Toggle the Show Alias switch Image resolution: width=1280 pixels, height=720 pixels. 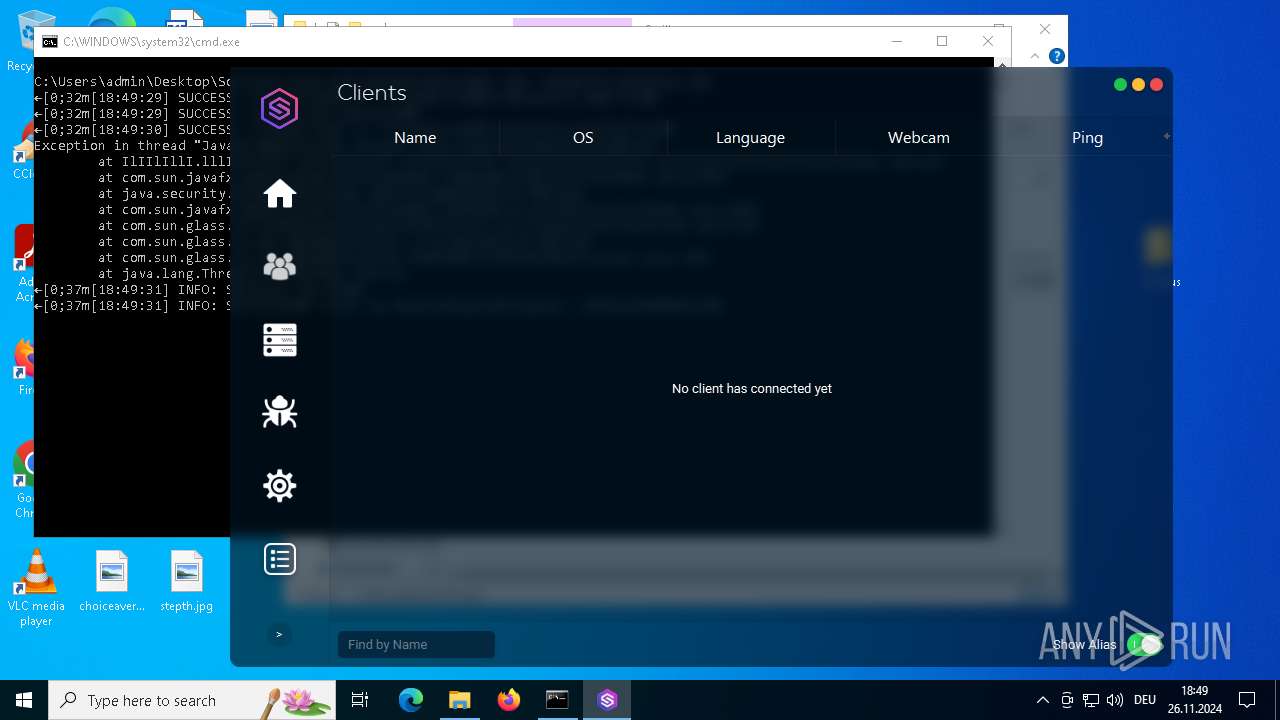(x=1144, y=645)
